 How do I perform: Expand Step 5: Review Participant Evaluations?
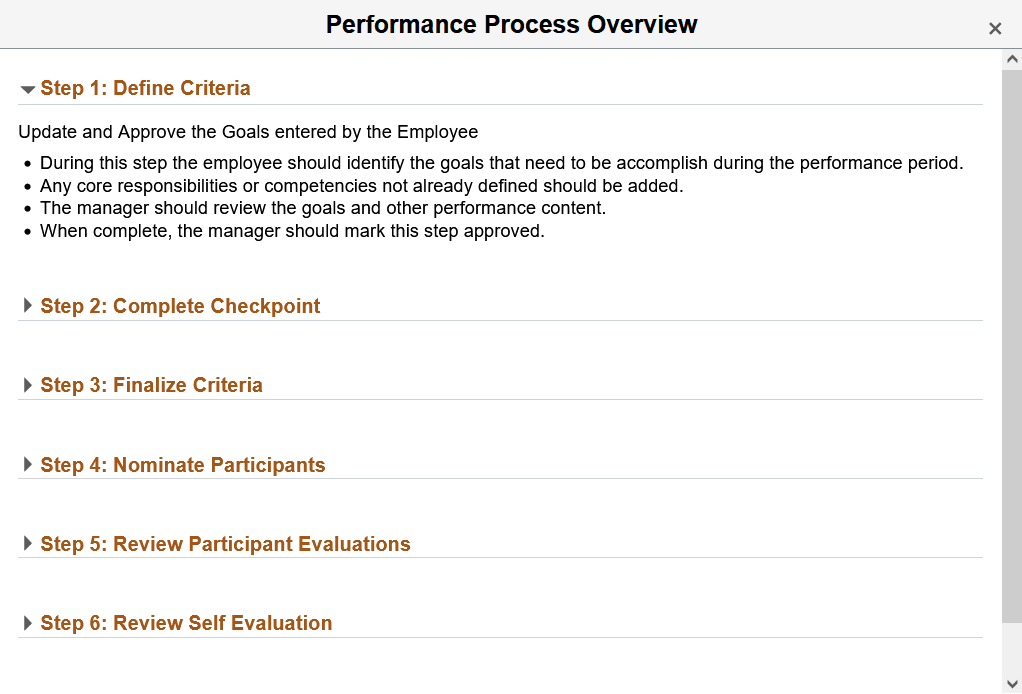pyautogui.click(x=27, y=543)
